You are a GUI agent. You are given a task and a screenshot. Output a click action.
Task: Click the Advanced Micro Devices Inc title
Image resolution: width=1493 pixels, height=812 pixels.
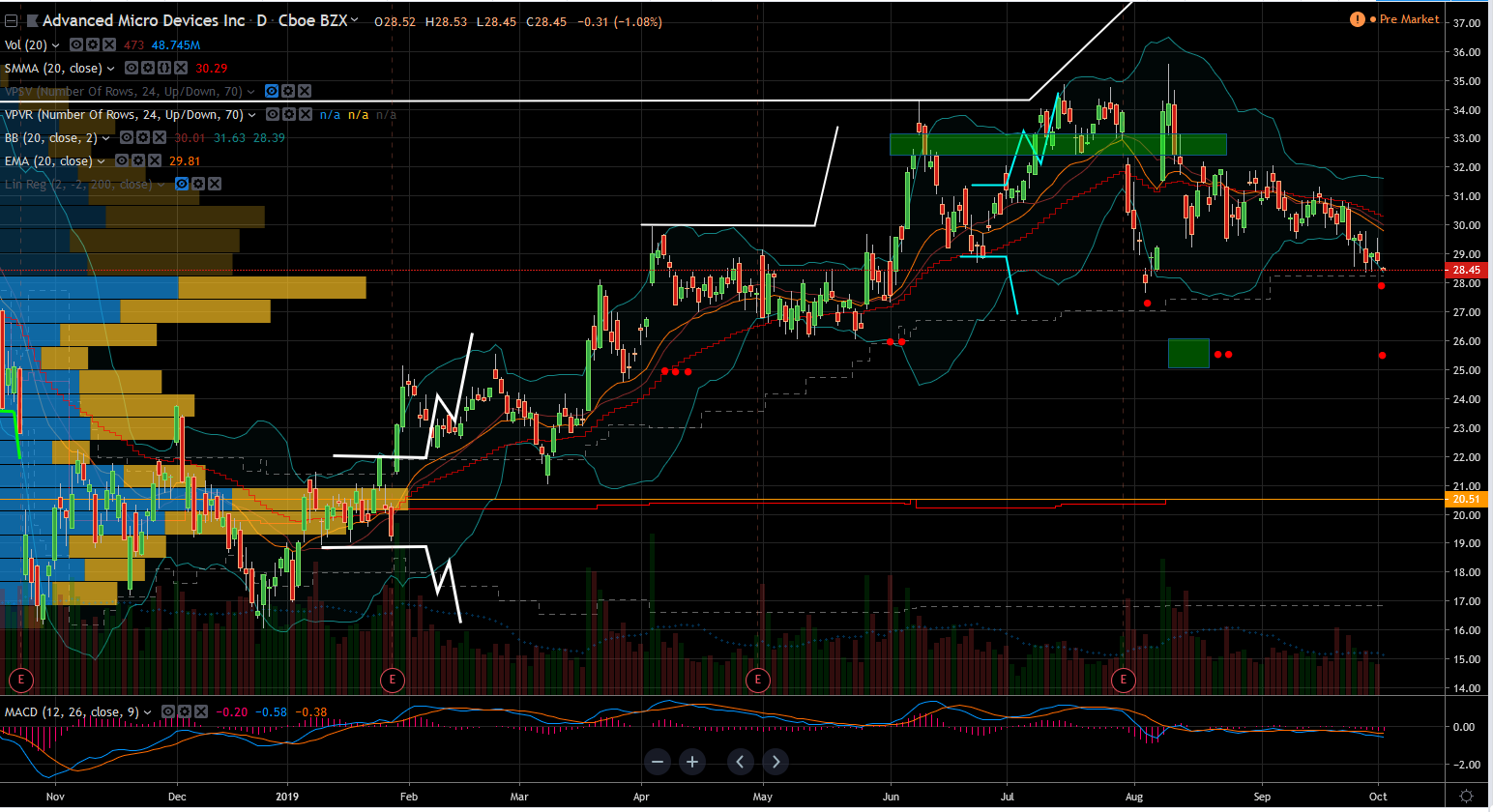(x=144, y=20)
